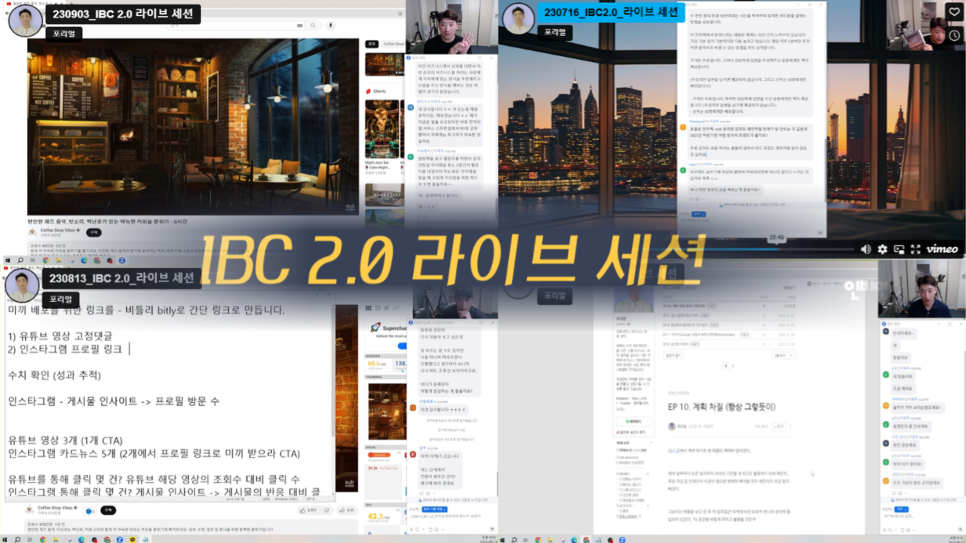Image resolution: width=966 pixels, height=543 pixels.
Task: Click the subscribe button in 230903 YouTube page
Action: 94,232
